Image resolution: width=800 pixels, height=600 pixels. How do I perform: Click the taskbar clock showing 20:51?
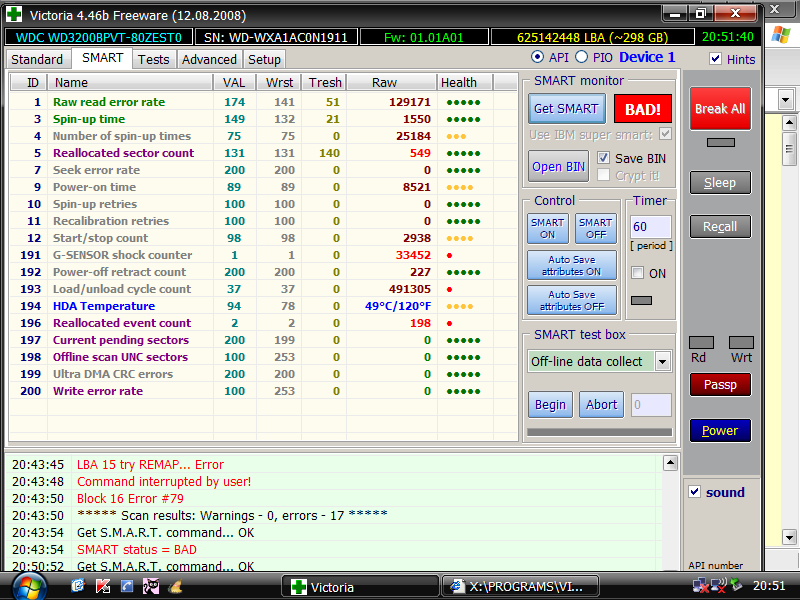[x=769, y=586]
